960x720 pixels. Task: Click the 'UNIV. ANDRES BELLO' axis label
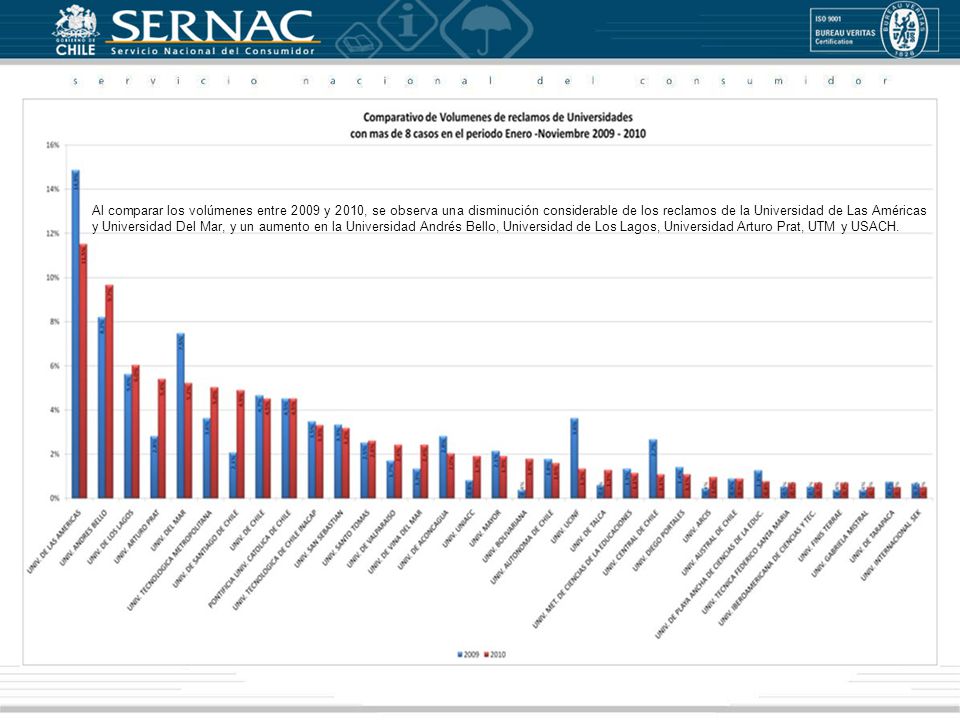[x=83, y=537]
